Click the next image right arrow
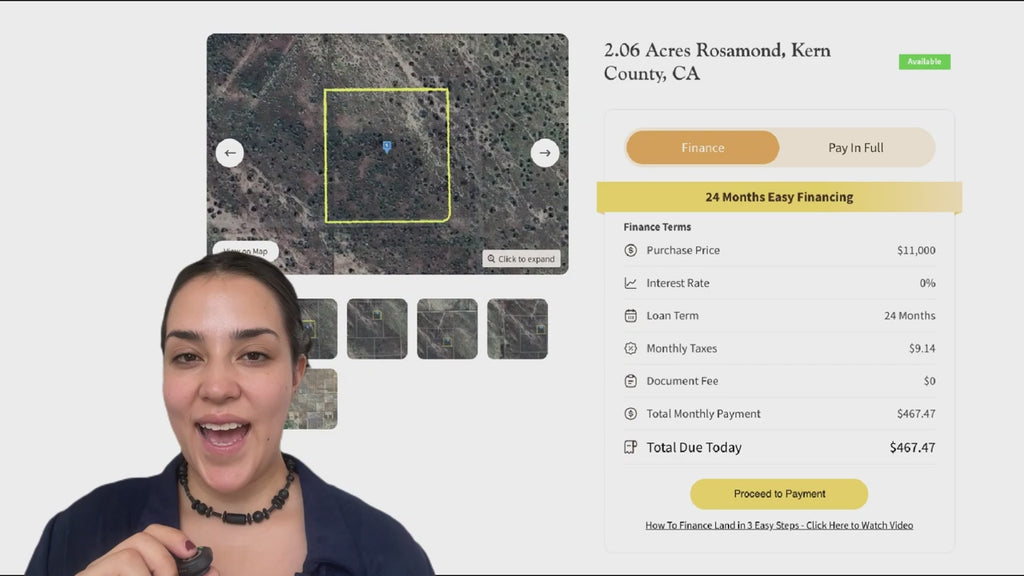The width and height of the screenshot is (1024, 576). [544, 153]
